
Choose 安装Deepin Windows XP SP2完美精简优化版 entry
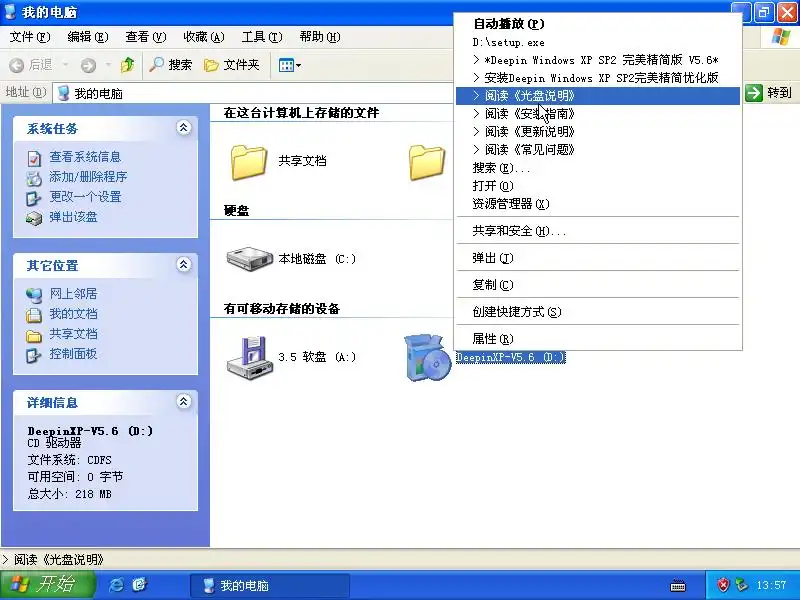(x=597, y=78)
